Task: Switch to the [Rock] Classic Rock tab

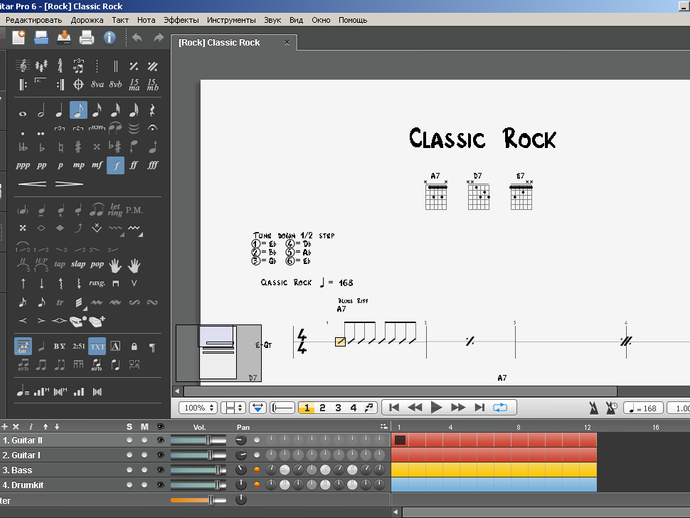Action: pos(219,42)
